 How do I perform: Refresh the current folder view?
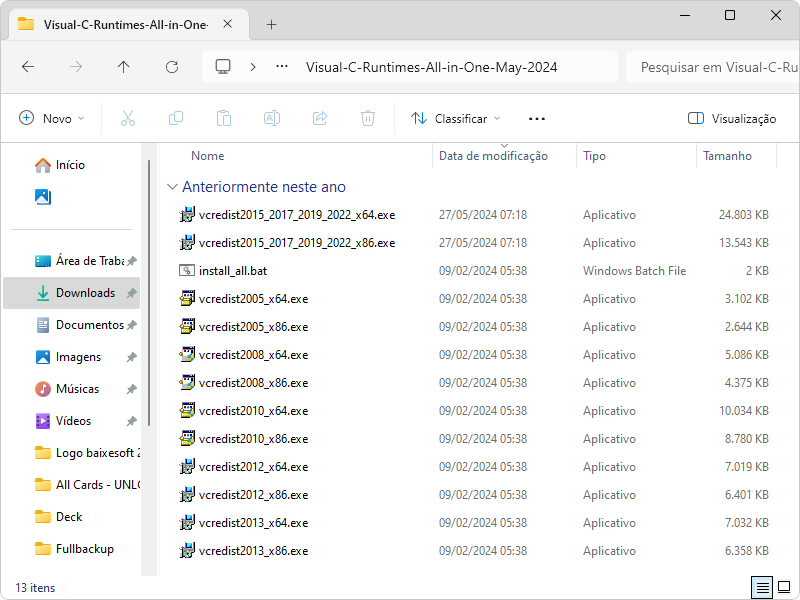tap(172, 67)
